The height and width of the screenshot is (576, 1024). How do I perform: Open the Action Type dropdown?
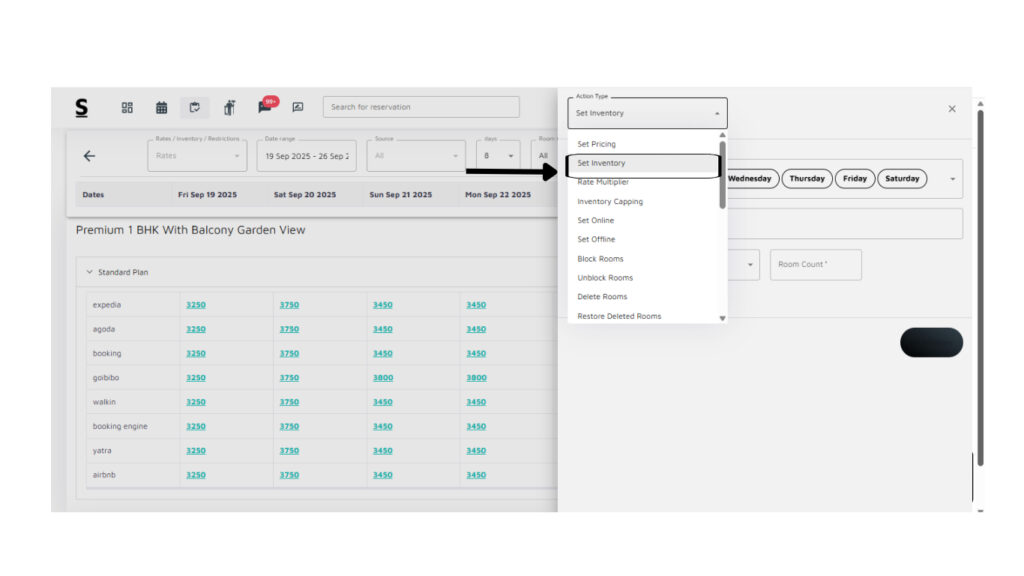[x=647, y=113]
